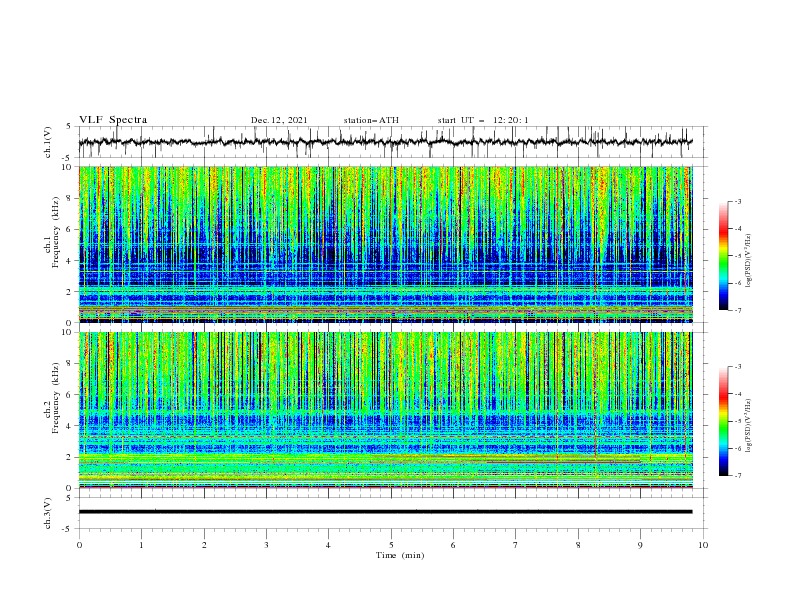The width and height of the screenshot is (792, 612).
Task: Click the time axis tick label '5'
Action: [391, 545]
